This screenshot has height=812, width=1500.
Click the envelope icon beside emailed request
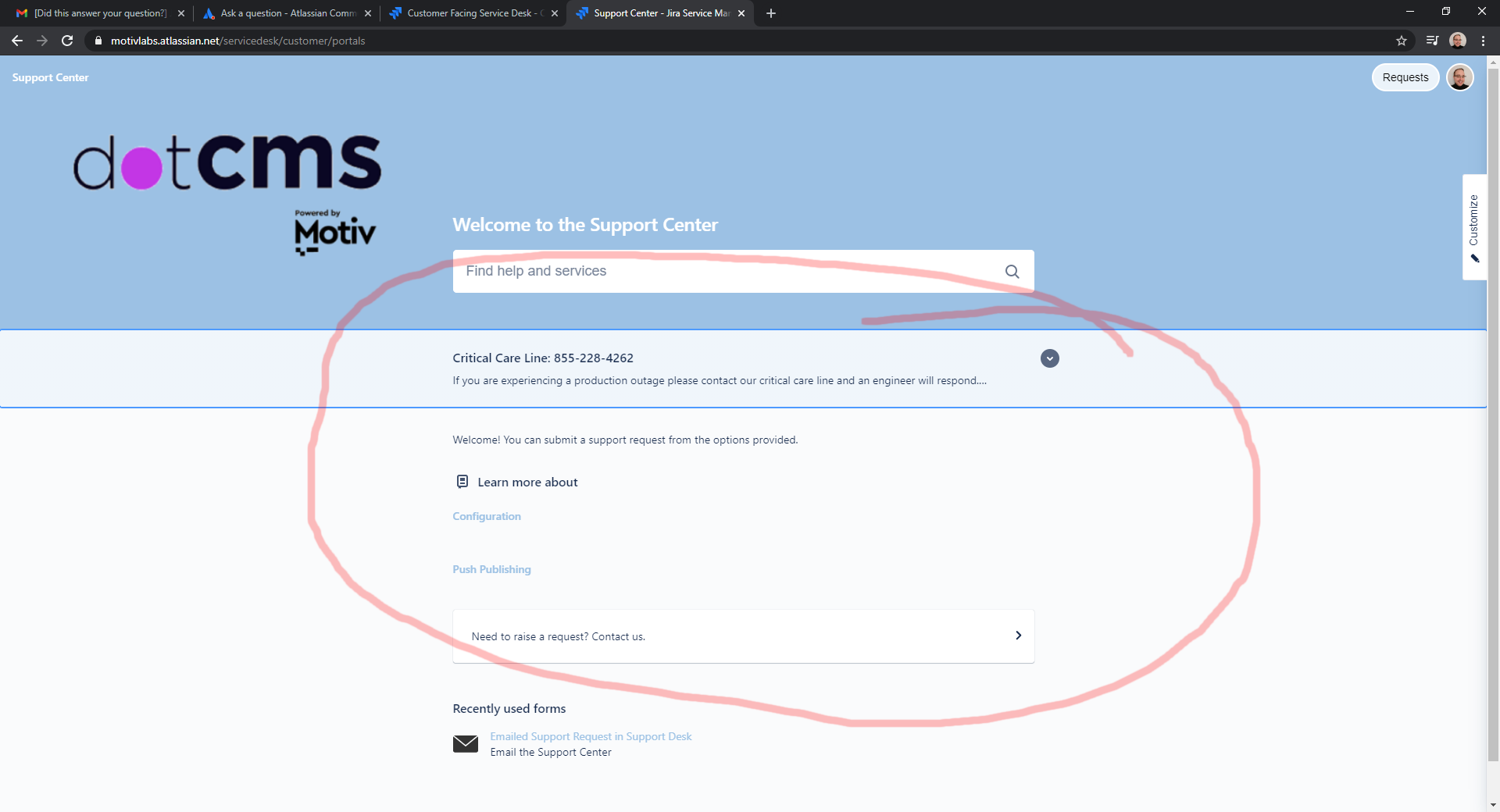pyautogui.click(x=466, y=743)
